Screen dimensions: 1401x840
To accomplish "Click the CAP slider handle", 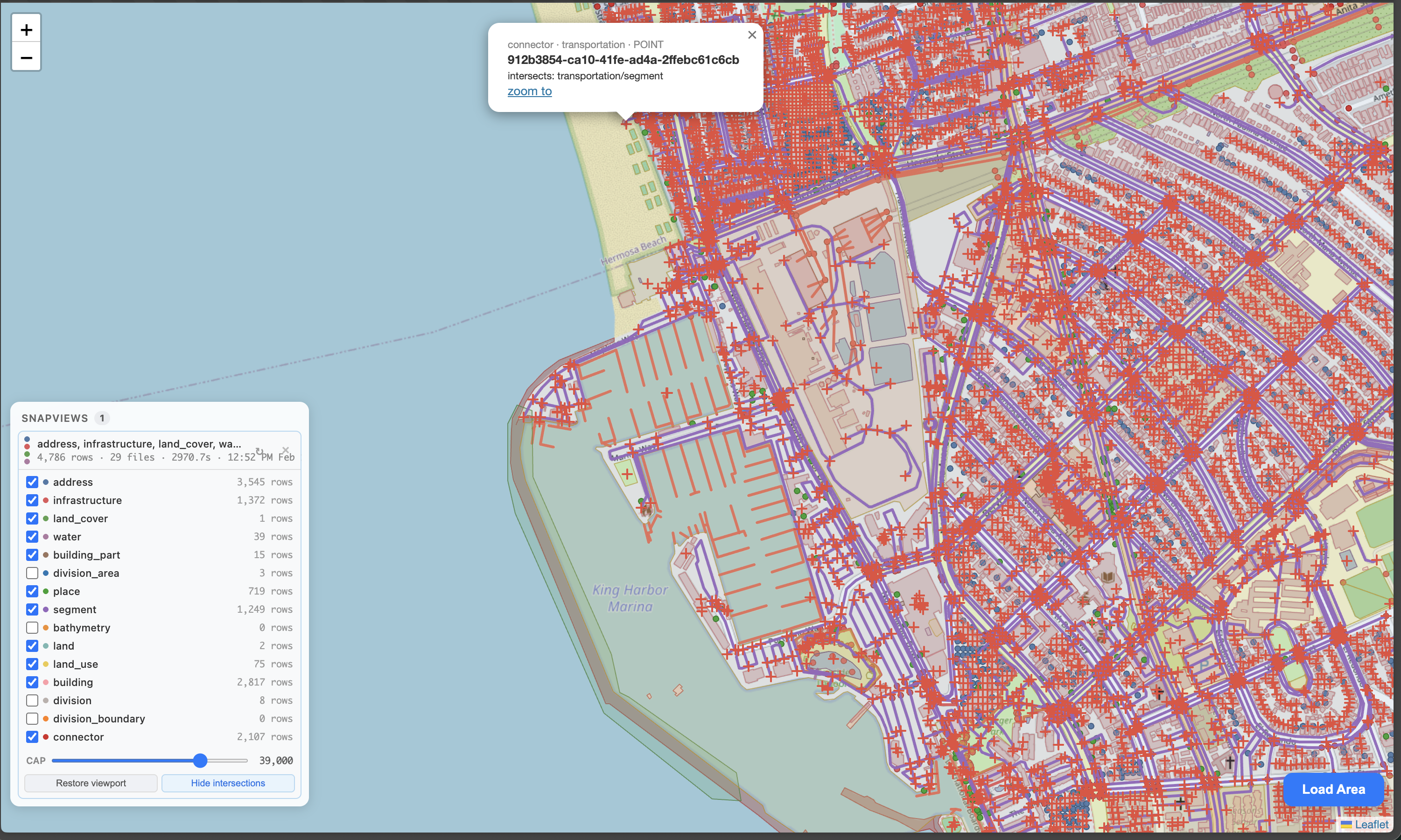I will coord(200,761).
